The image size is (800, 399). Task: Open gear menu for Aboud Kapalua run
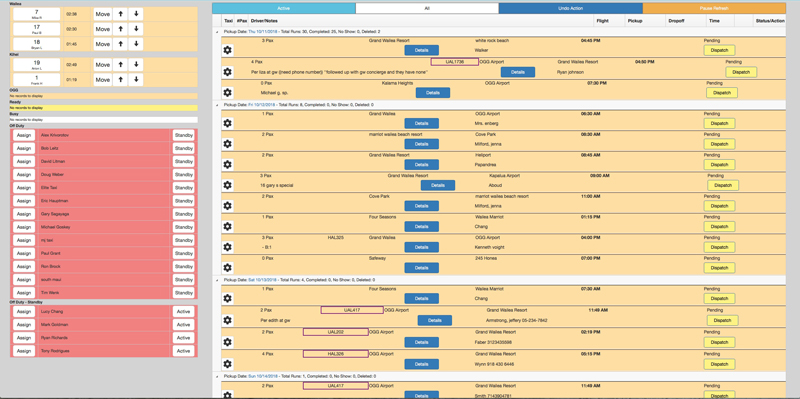(x=228, y=185)
